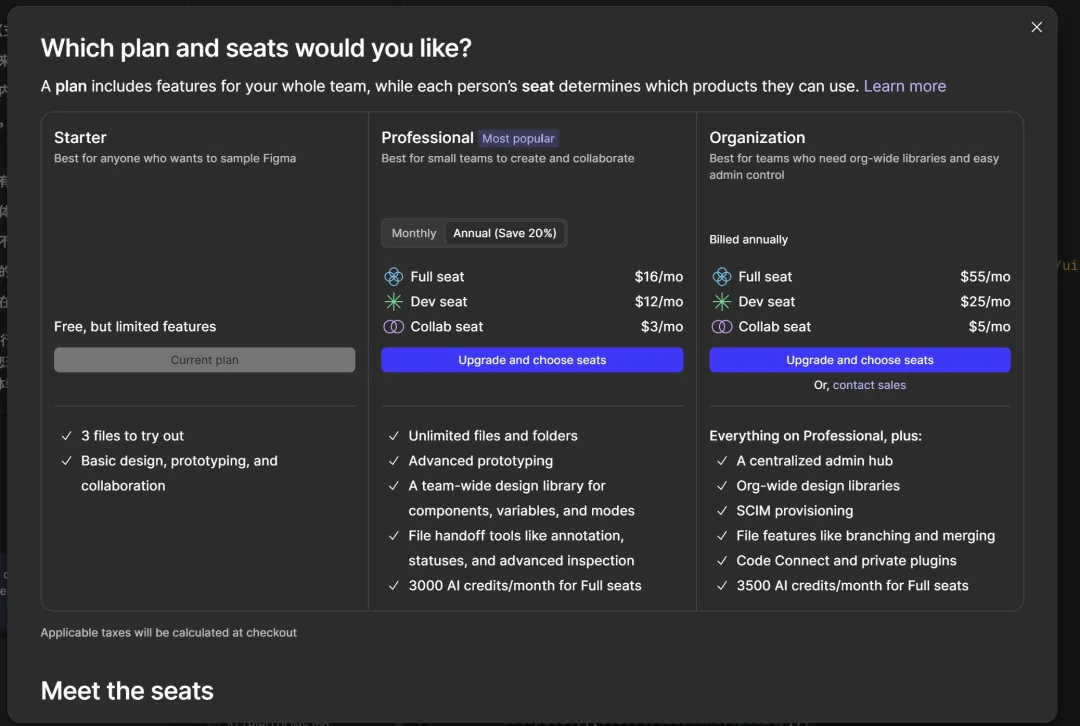The width and height of the screenshot is (1080, 726).
Task: Select Annual (Save 20%) billing
Action: pyautogui.click(x=505, y=233)
